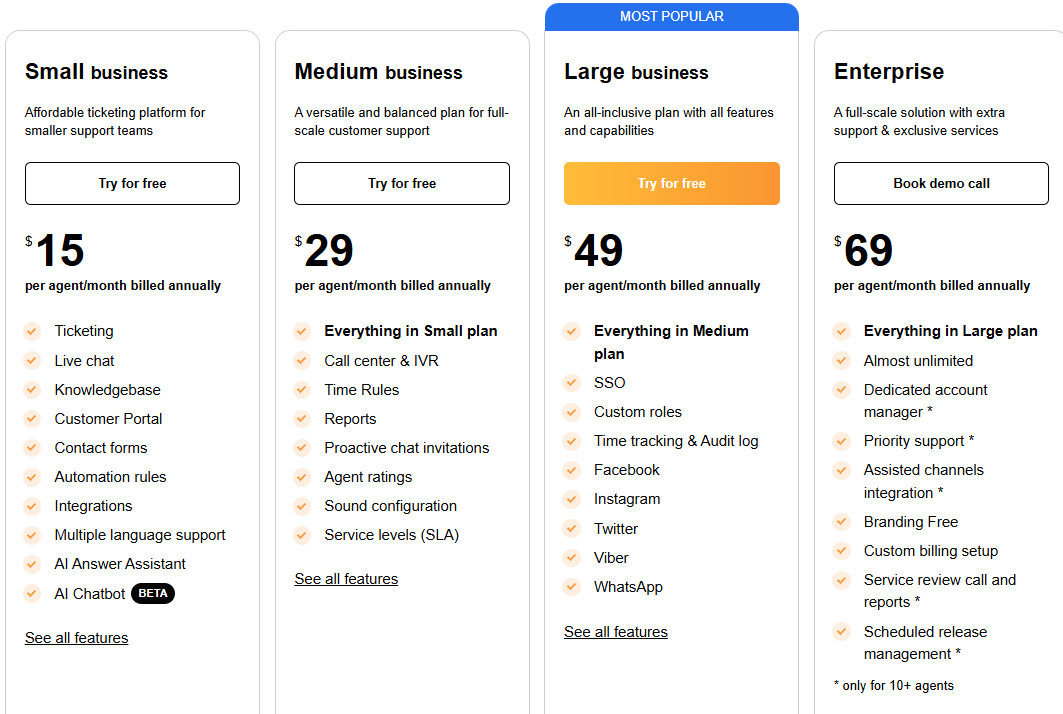Screen dimensions: 1063x714
Task: Select the checkmark beside Service levels (SLA)
Action: point(302,535)
